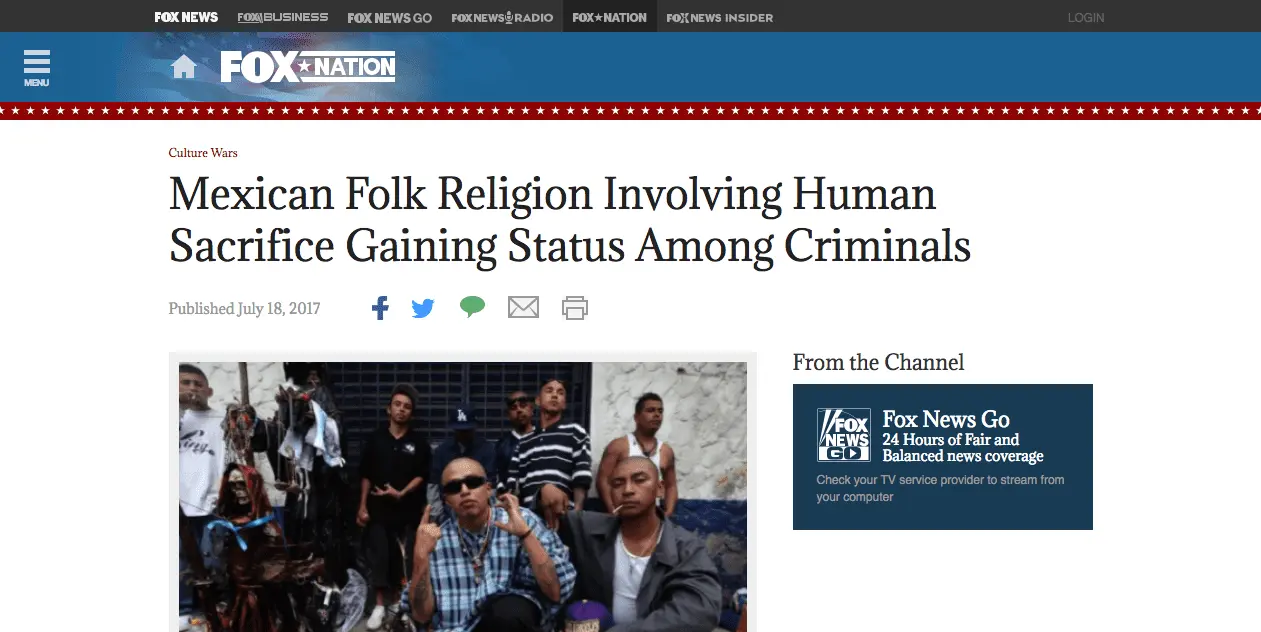
Task: Print the article with printer icon
Action: point(575,308)
